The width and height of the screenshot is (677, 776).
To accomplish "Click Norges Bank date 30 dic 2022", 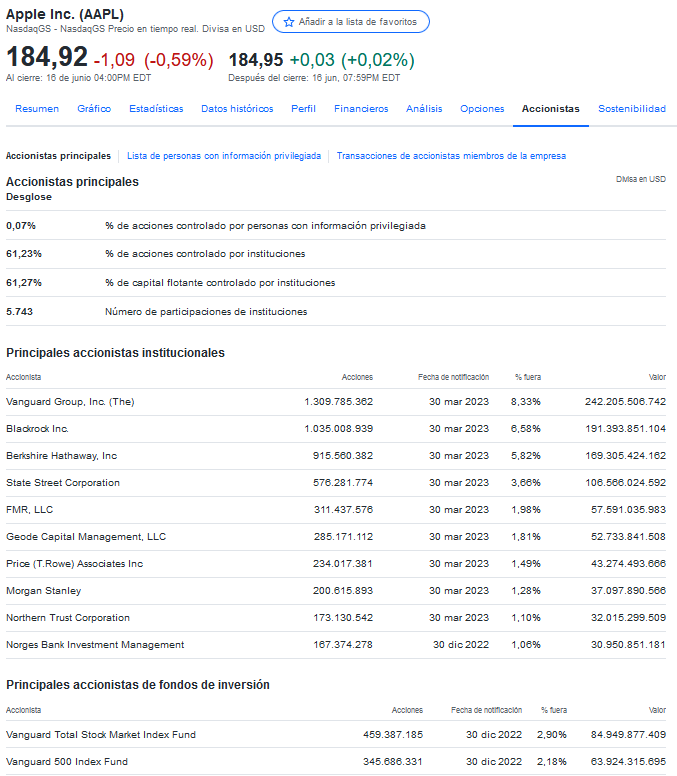I will point(461,645).
